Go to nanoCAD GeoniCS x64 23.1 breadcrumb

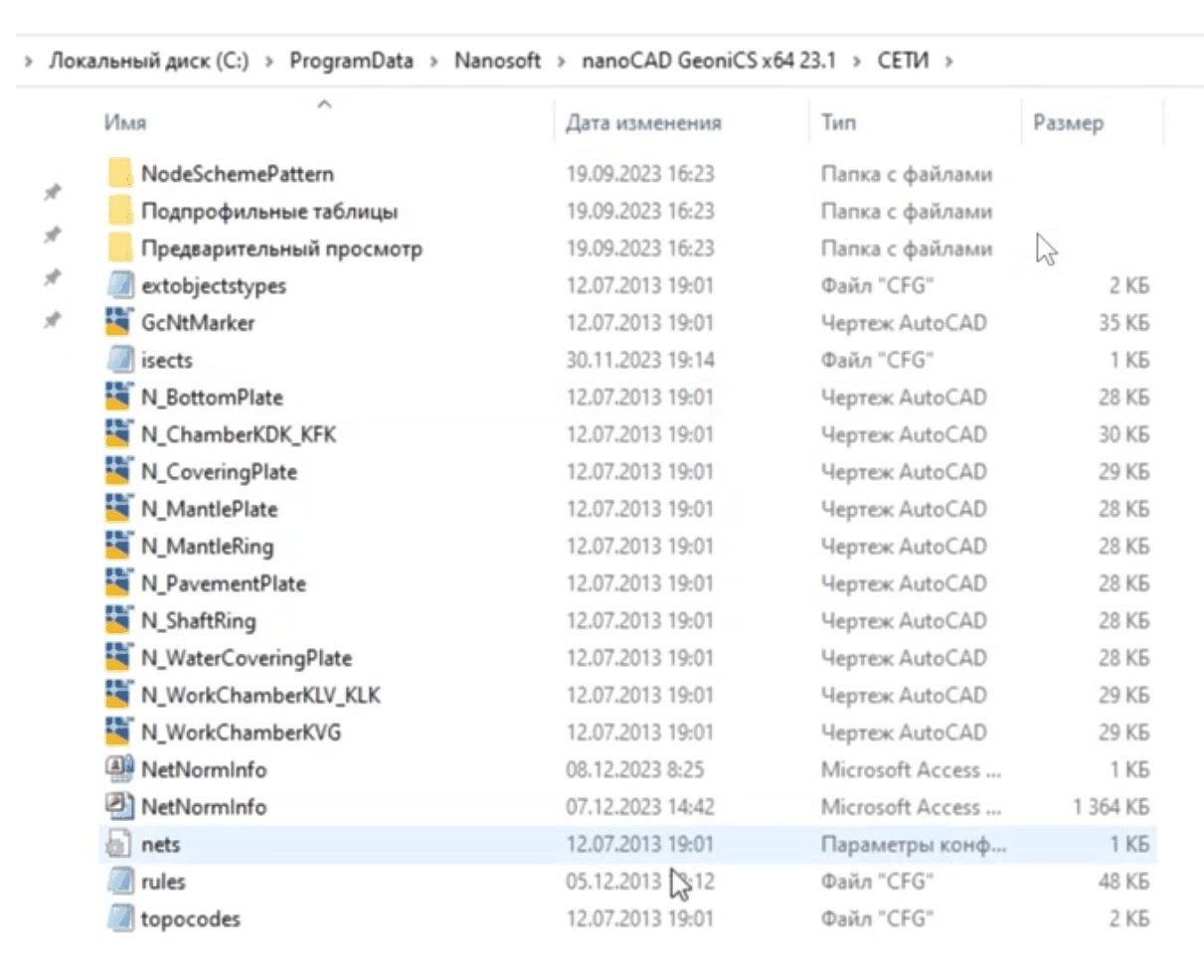point(708,62)
